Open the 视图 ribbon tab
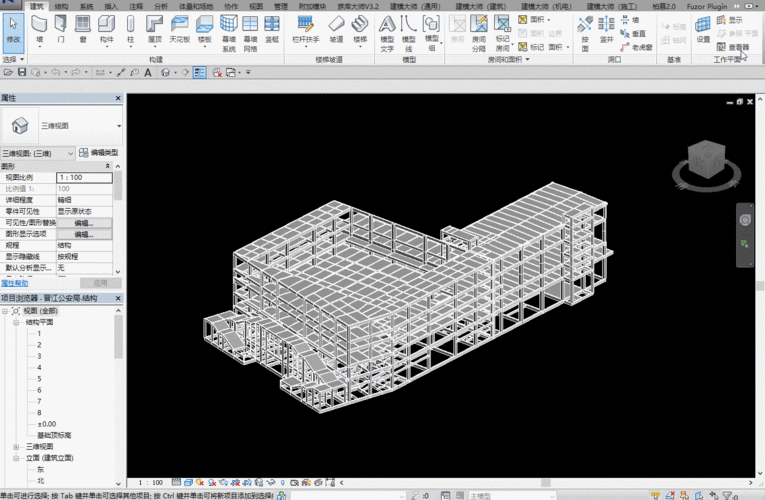The image size is (765, 500). 256,6
